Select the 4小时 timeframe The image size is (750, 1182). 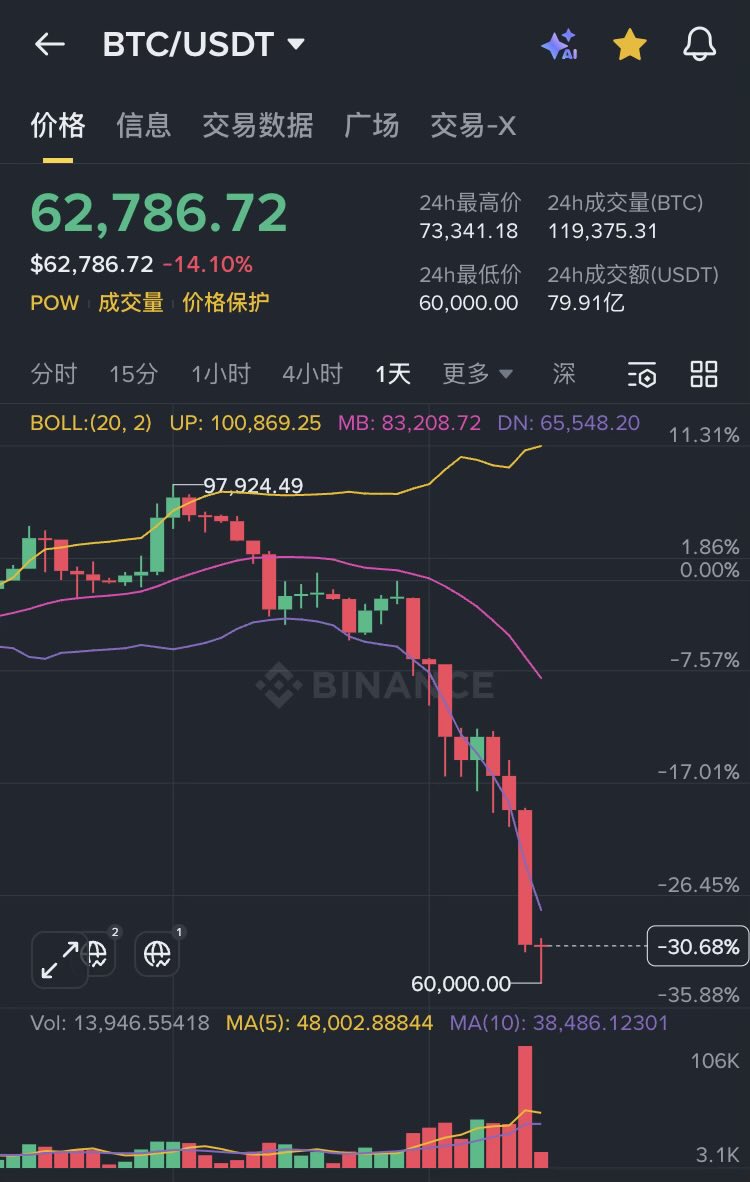[x=312, y=375]
